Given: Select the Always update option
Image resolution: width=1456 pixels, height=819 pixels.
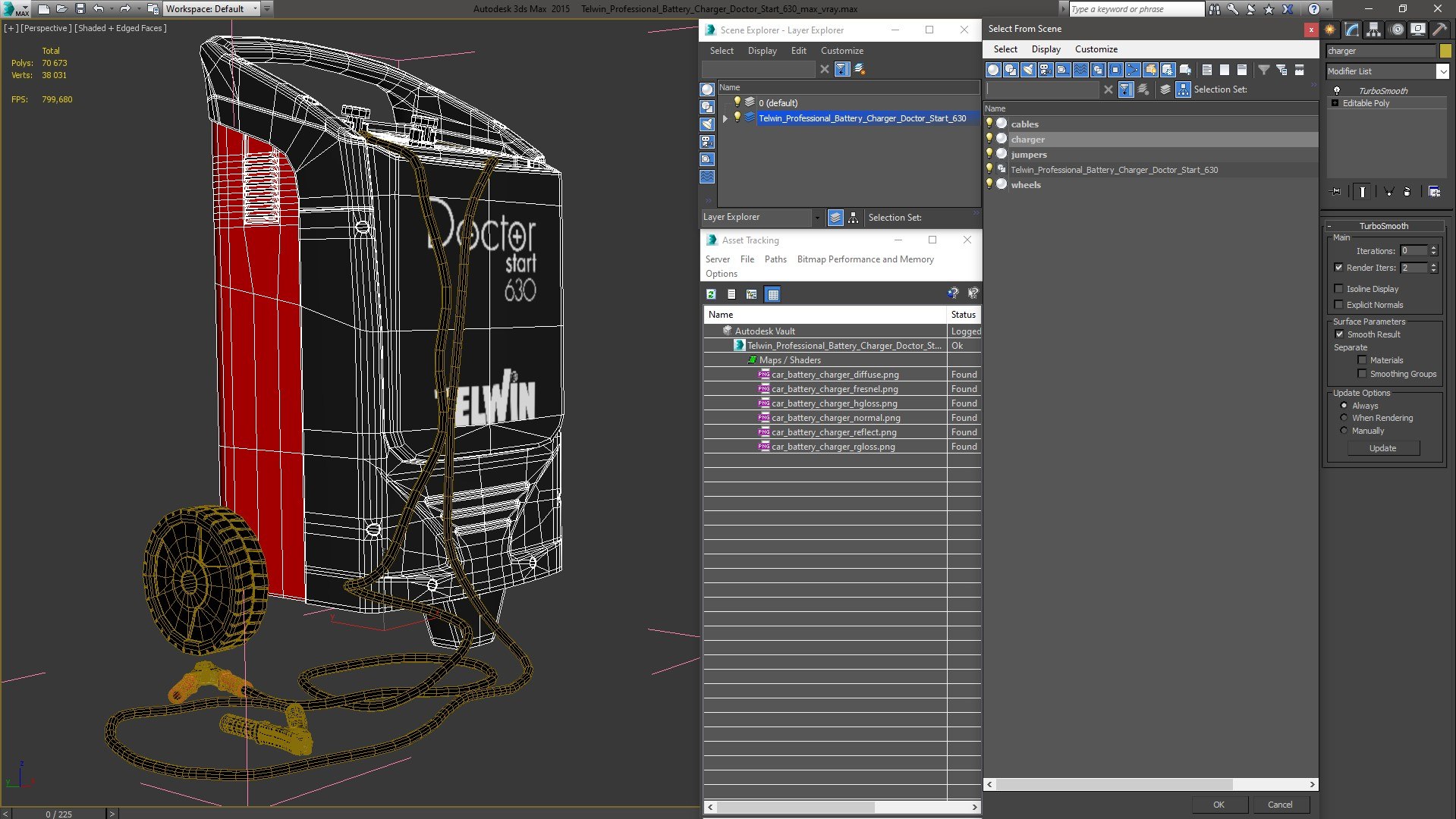Looking at the screenshot, I should point(1344,406).
